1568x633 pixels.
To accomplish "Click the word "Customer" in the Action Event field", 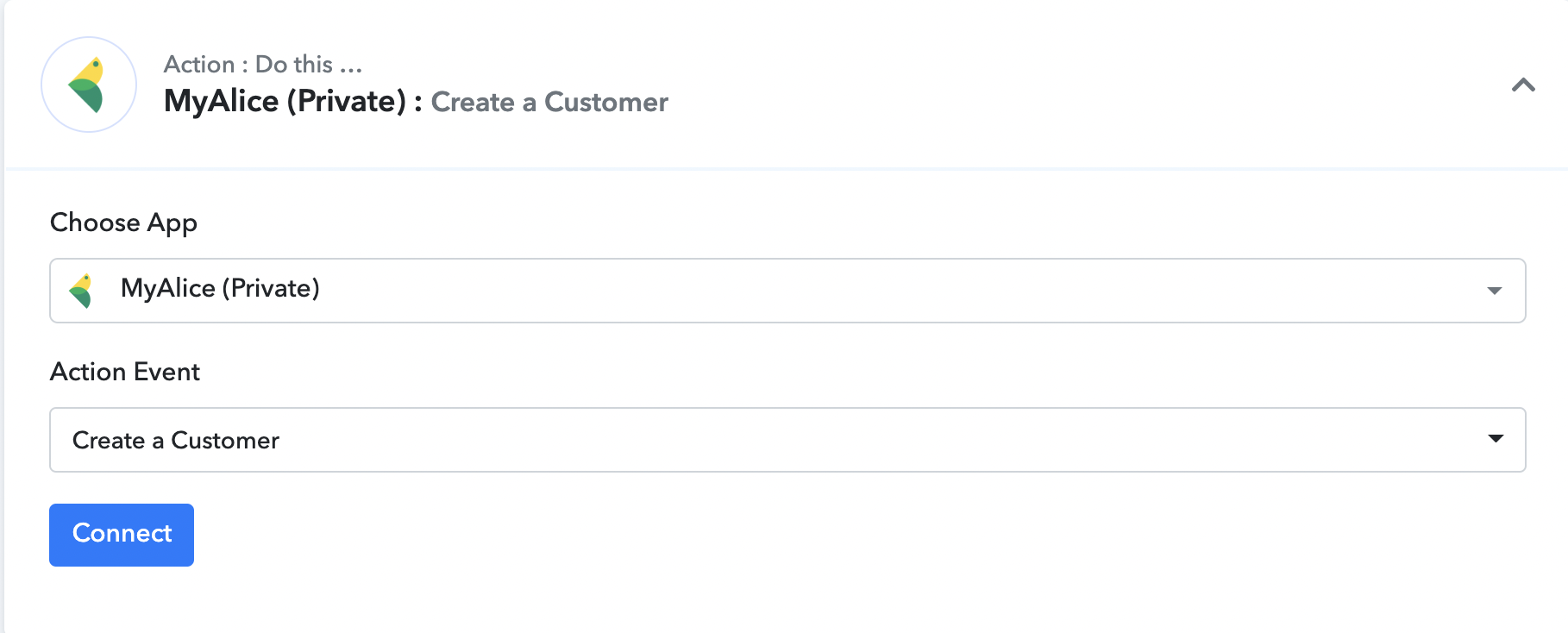I will 225,441.
